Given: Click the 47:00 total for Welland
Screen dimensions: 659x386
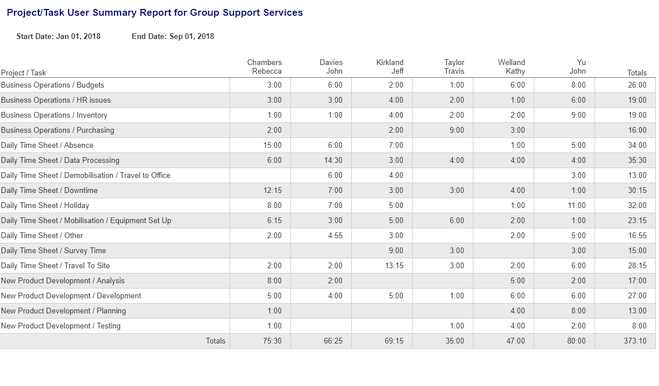Looking at the screenshot, I should pos(515,341).
